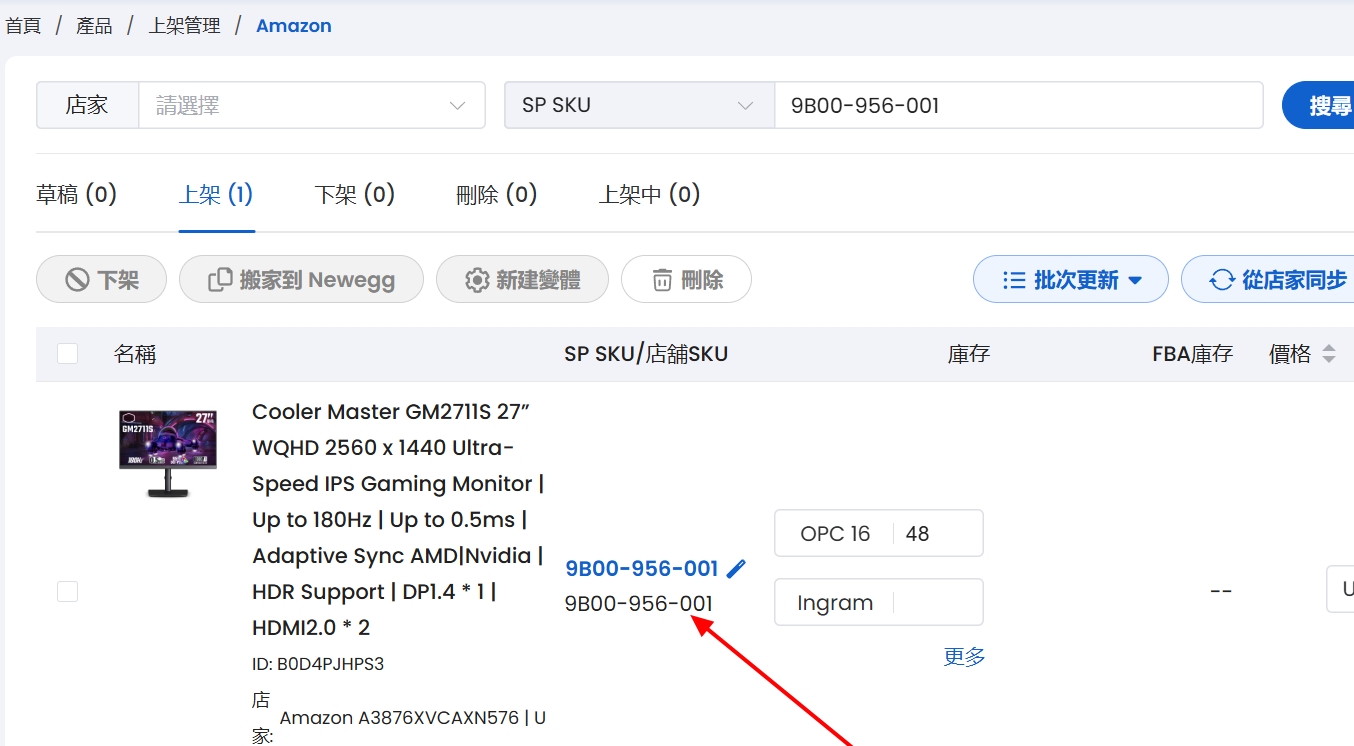Open the 上架管理 breadcrumb
This screenshot has height=746, width=1354.
point(185,26)
